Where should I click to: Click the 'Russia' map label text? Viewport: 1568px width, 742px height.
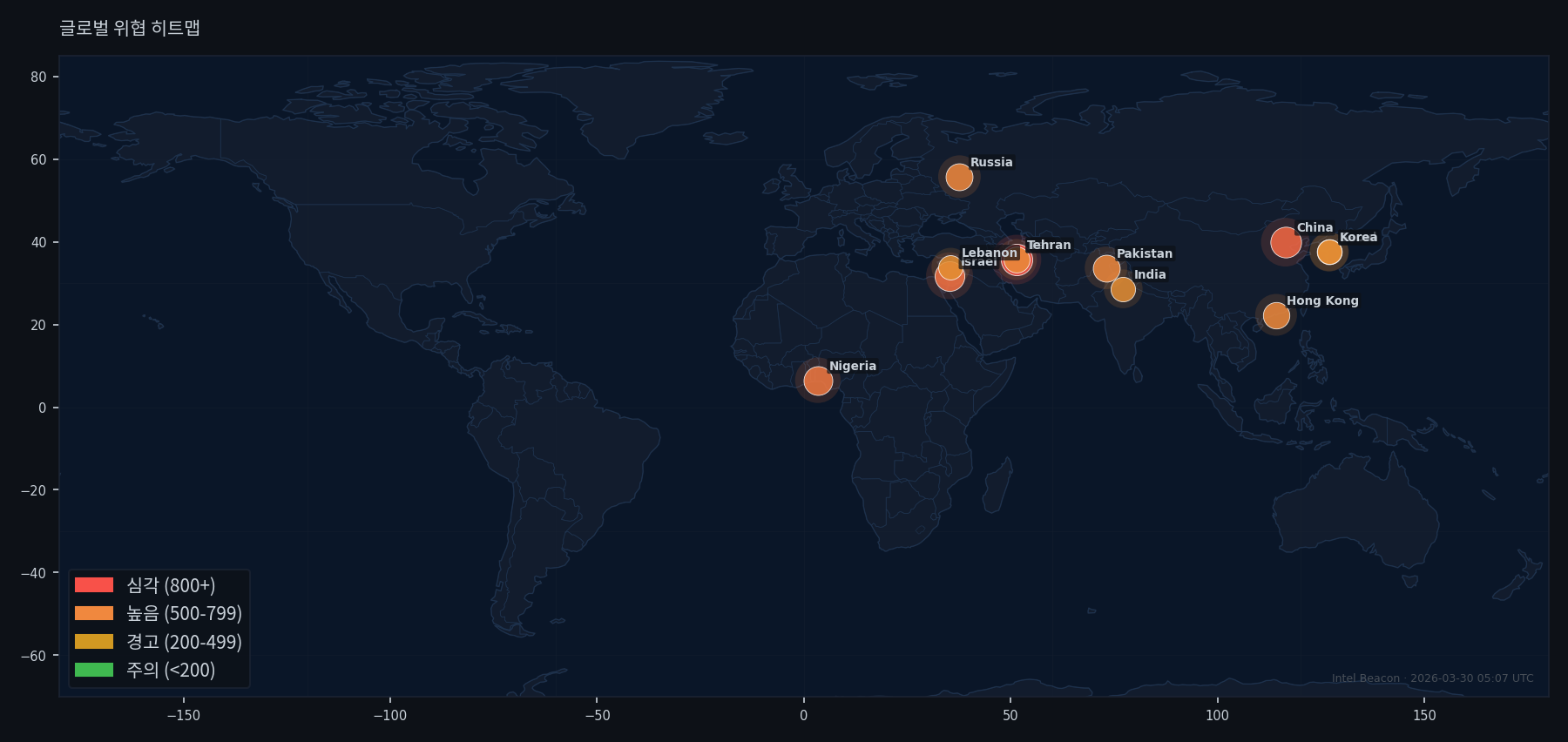tap(991, 162)
